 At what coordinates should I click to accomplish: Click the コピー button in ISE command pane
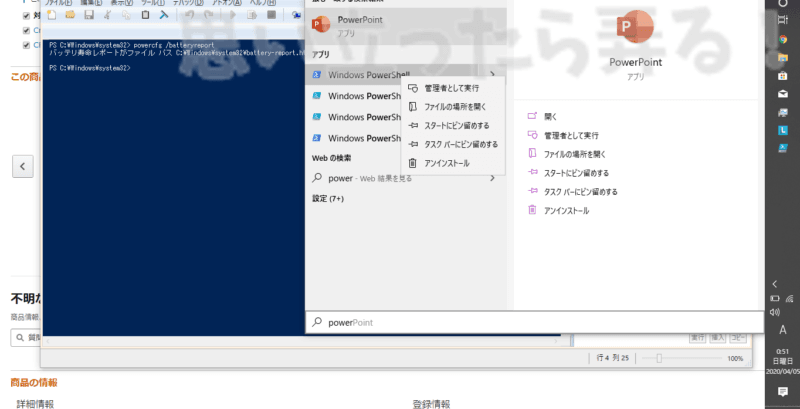click(738, 338)
